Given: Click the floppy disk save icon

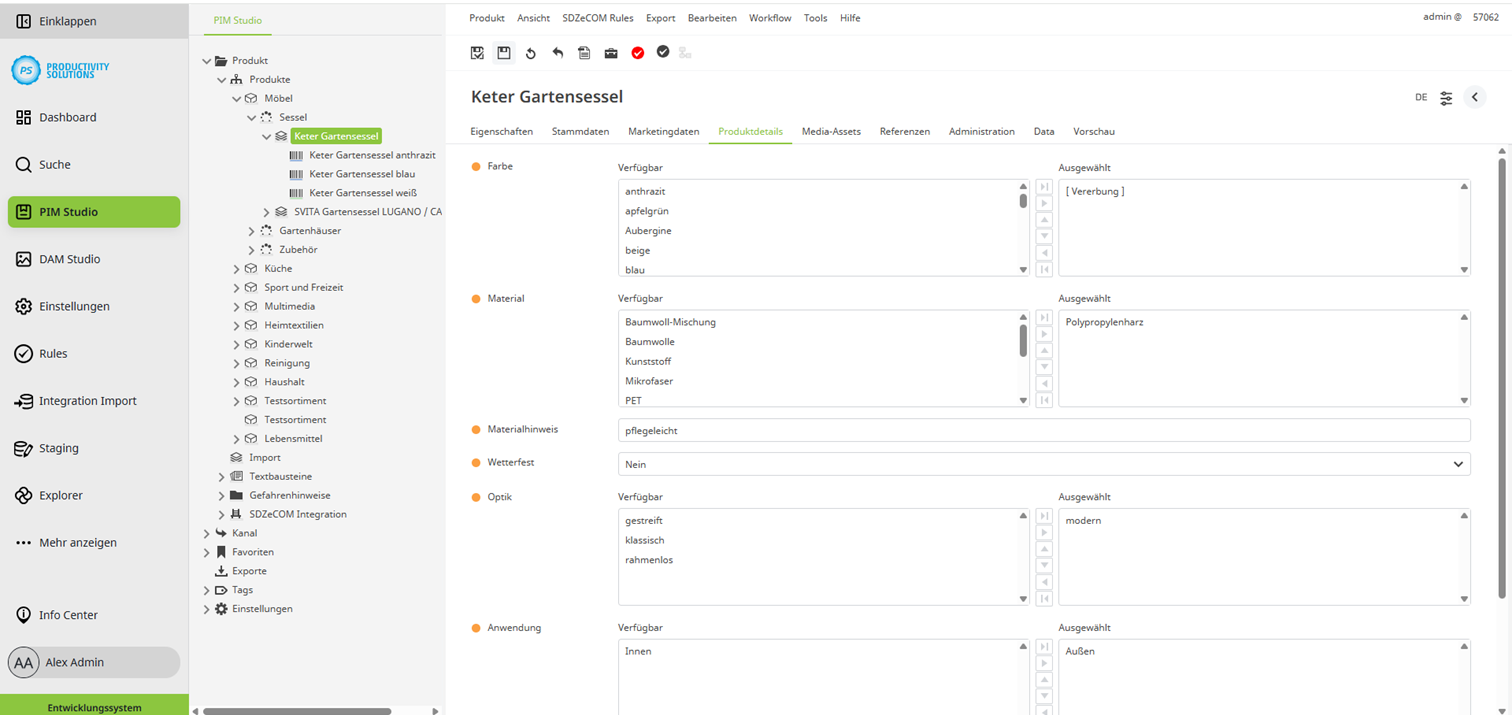Looking at the screenshot, I should click(x=504, y=53).
